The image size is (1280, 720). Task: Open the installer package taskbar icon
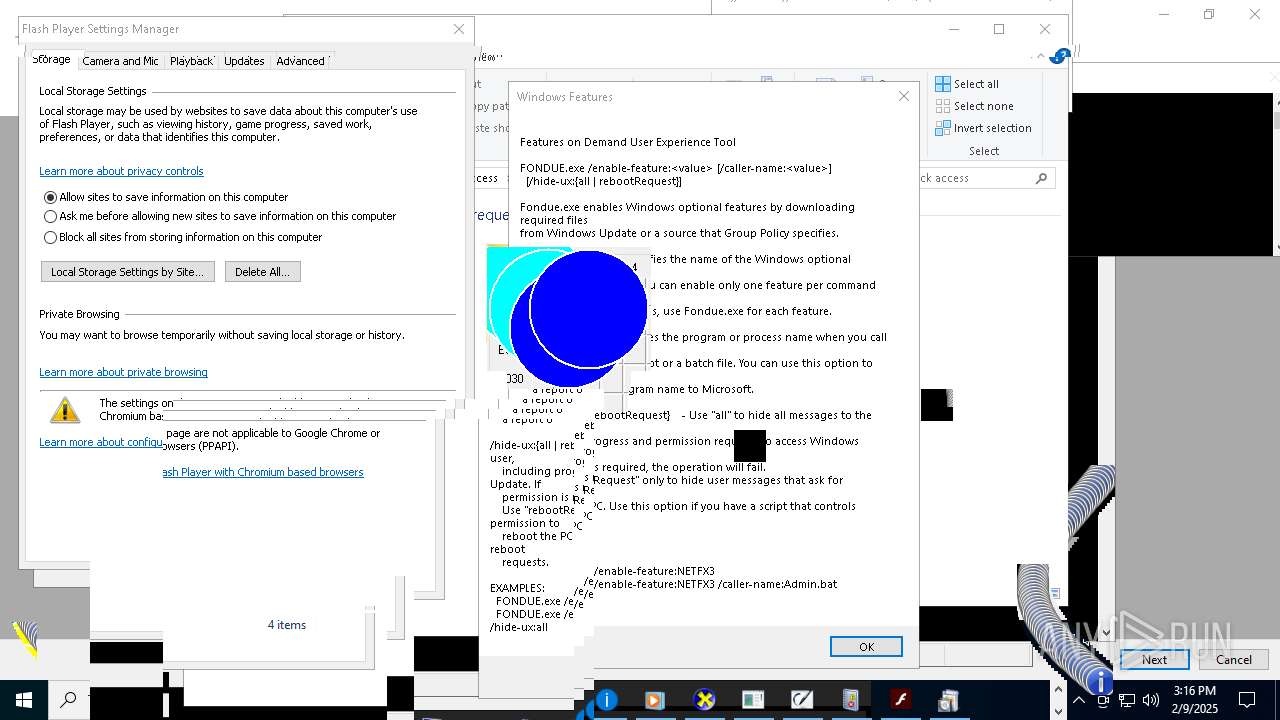coord(949,700)
